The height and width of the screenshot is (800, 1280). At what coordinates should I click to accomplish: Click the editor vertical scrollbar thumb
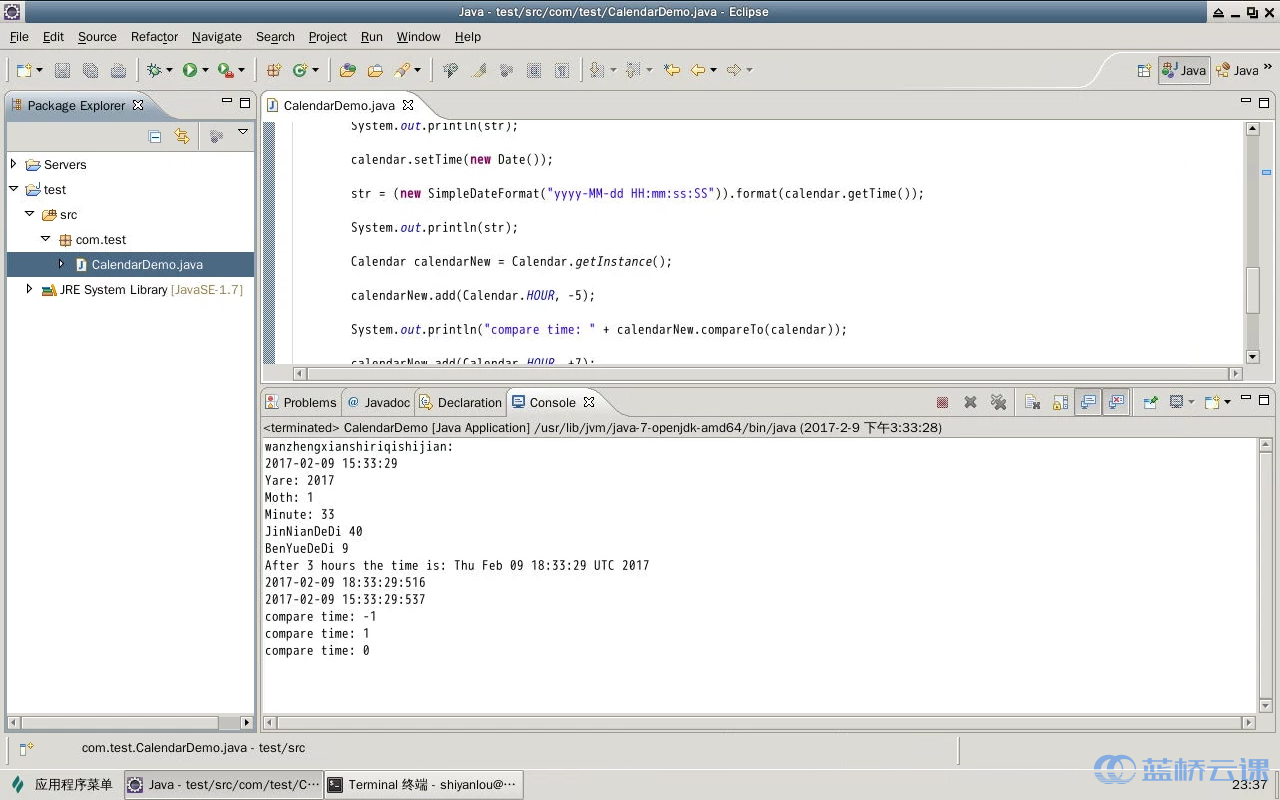point(1252,290)
